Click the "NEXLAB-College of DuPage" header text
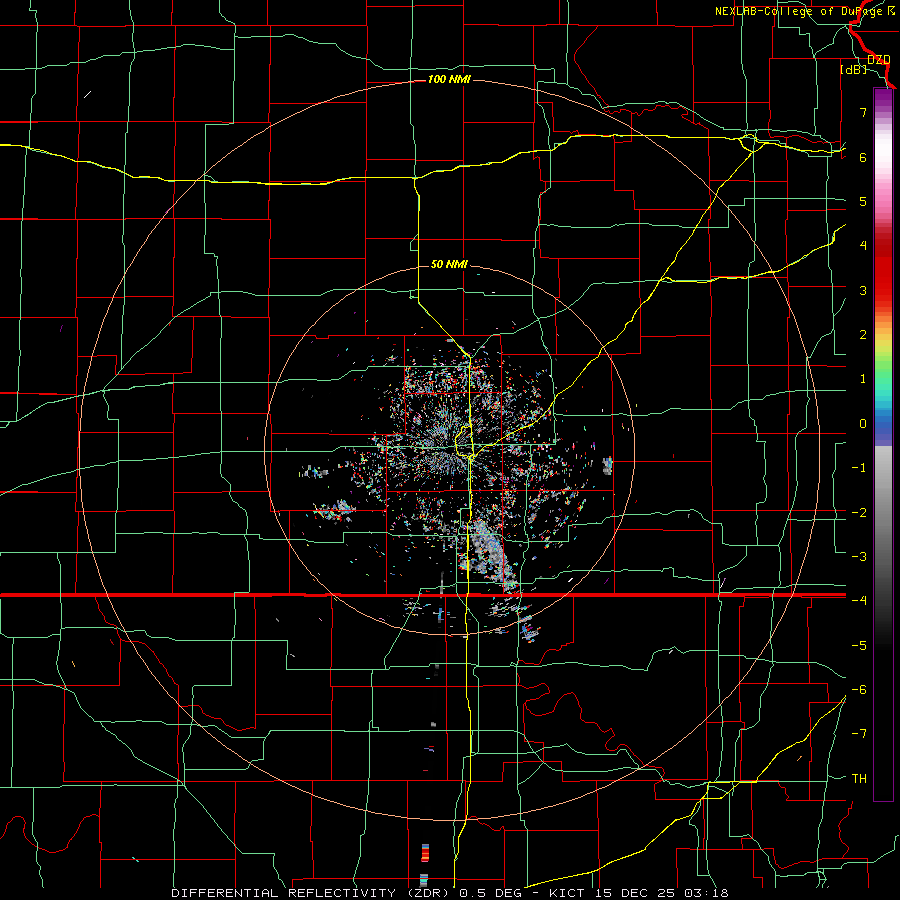Image resolution: width=900 pixels, height=900 pixels. click(x=801, y=11)
